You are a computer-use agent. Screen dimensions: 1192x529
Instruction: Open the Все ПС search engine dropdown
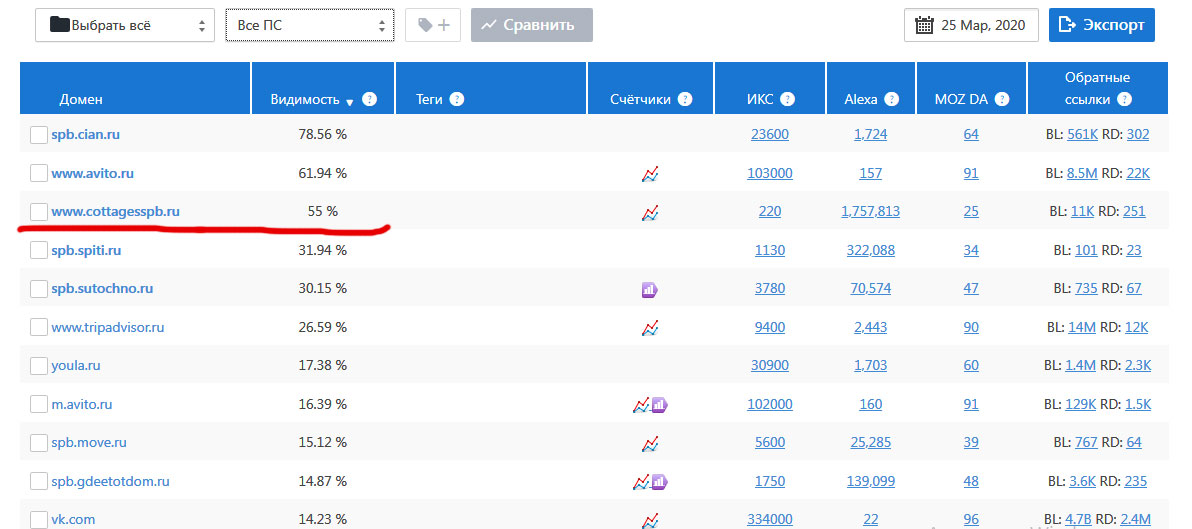pos(310,25)
